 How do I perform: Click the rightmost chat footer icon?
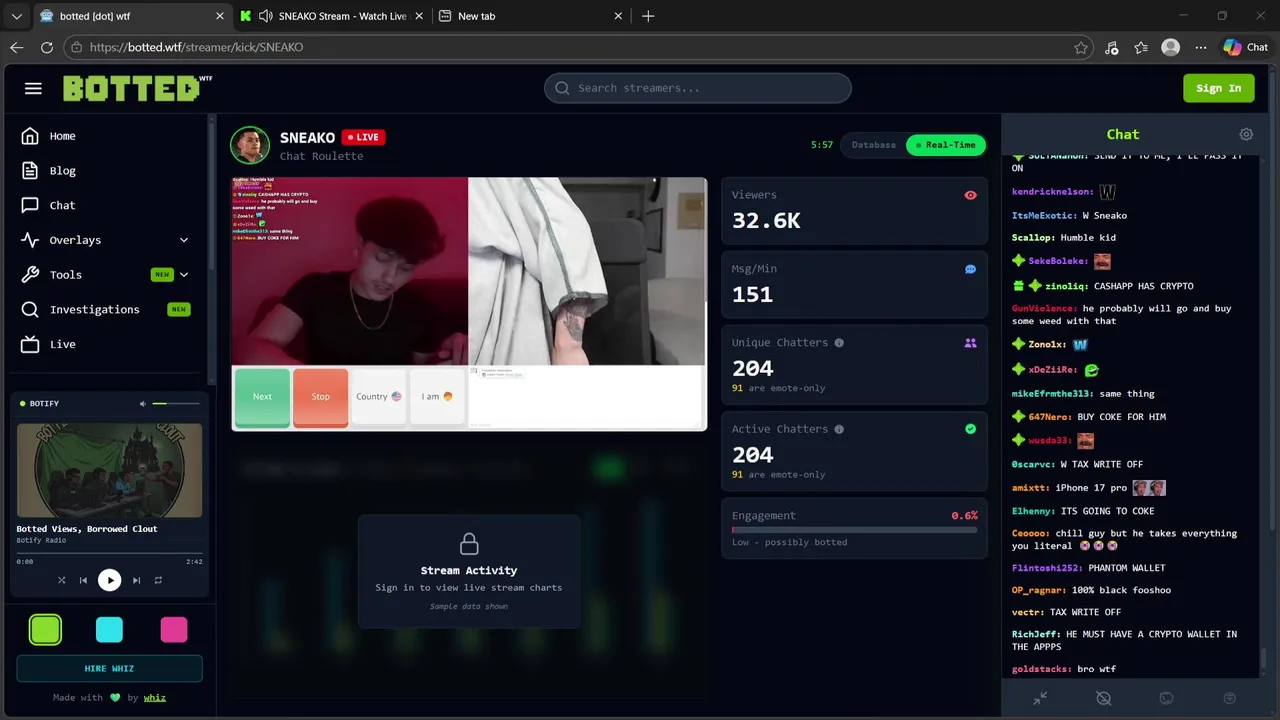click(x=1230, y=698)
